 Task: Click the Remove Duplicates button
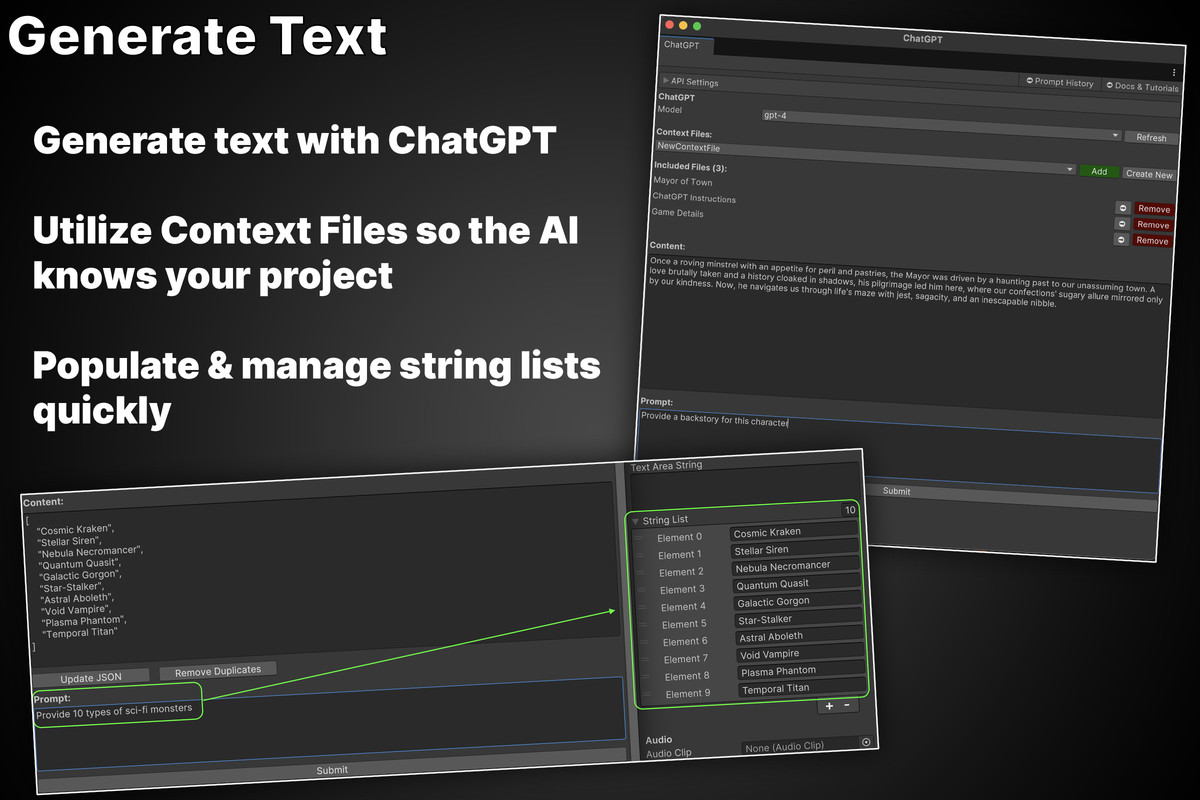218,671
